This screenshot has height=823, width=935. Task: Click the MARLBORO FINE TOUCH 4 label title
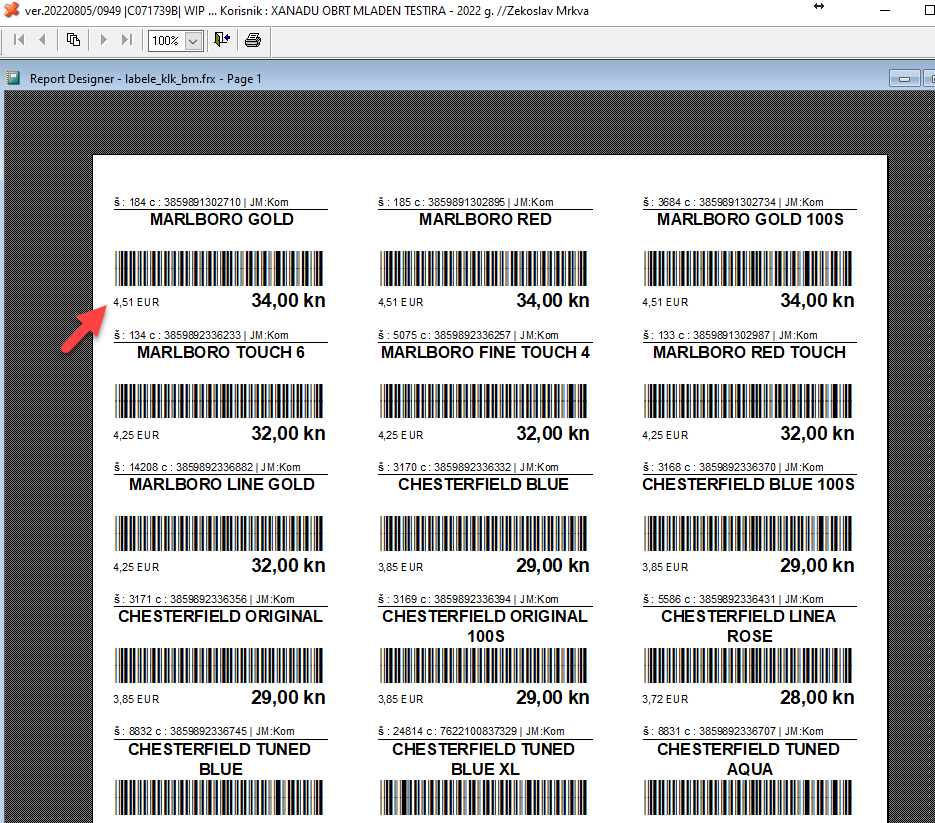(484, 353)
